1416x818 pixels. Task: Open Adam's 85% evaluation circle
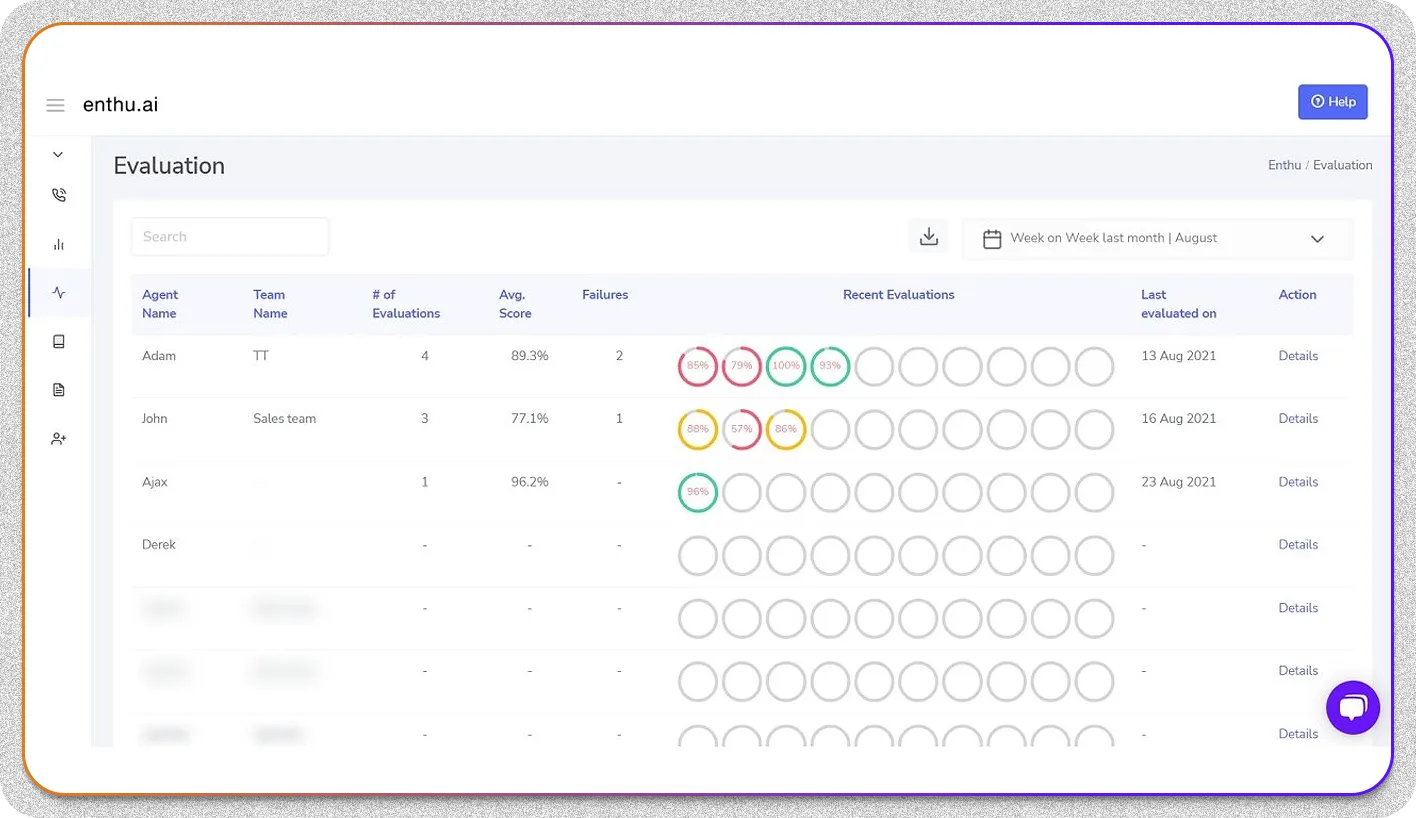pos(698,366)
